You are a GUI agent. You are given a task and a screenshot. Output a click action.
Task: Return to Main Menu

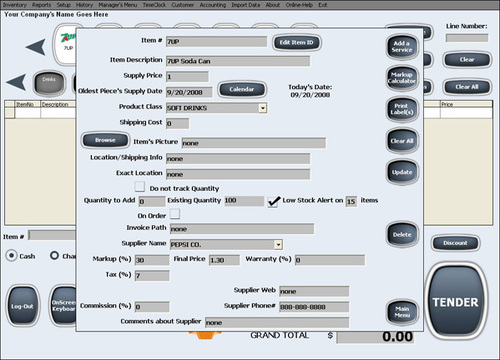point(402,312)
